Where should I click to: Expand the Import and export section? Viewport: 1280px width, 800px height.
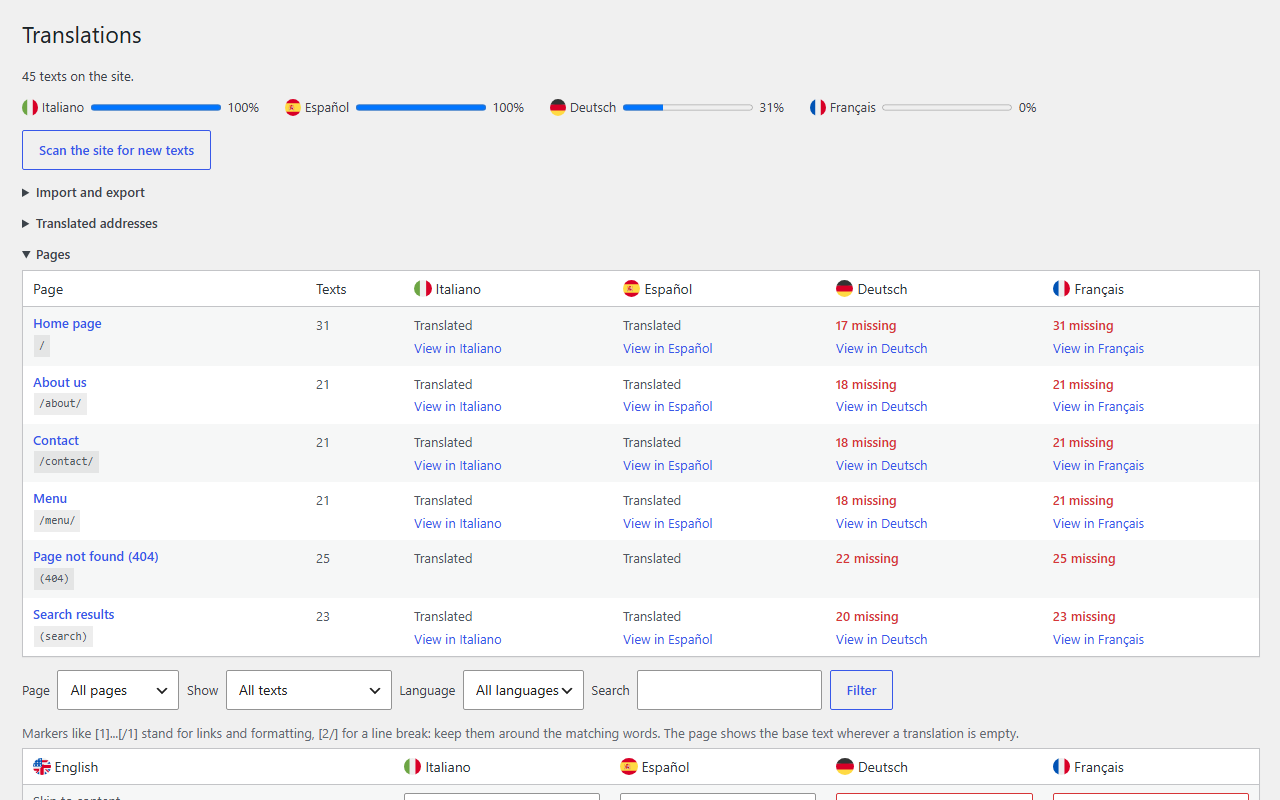click(84, 193)
